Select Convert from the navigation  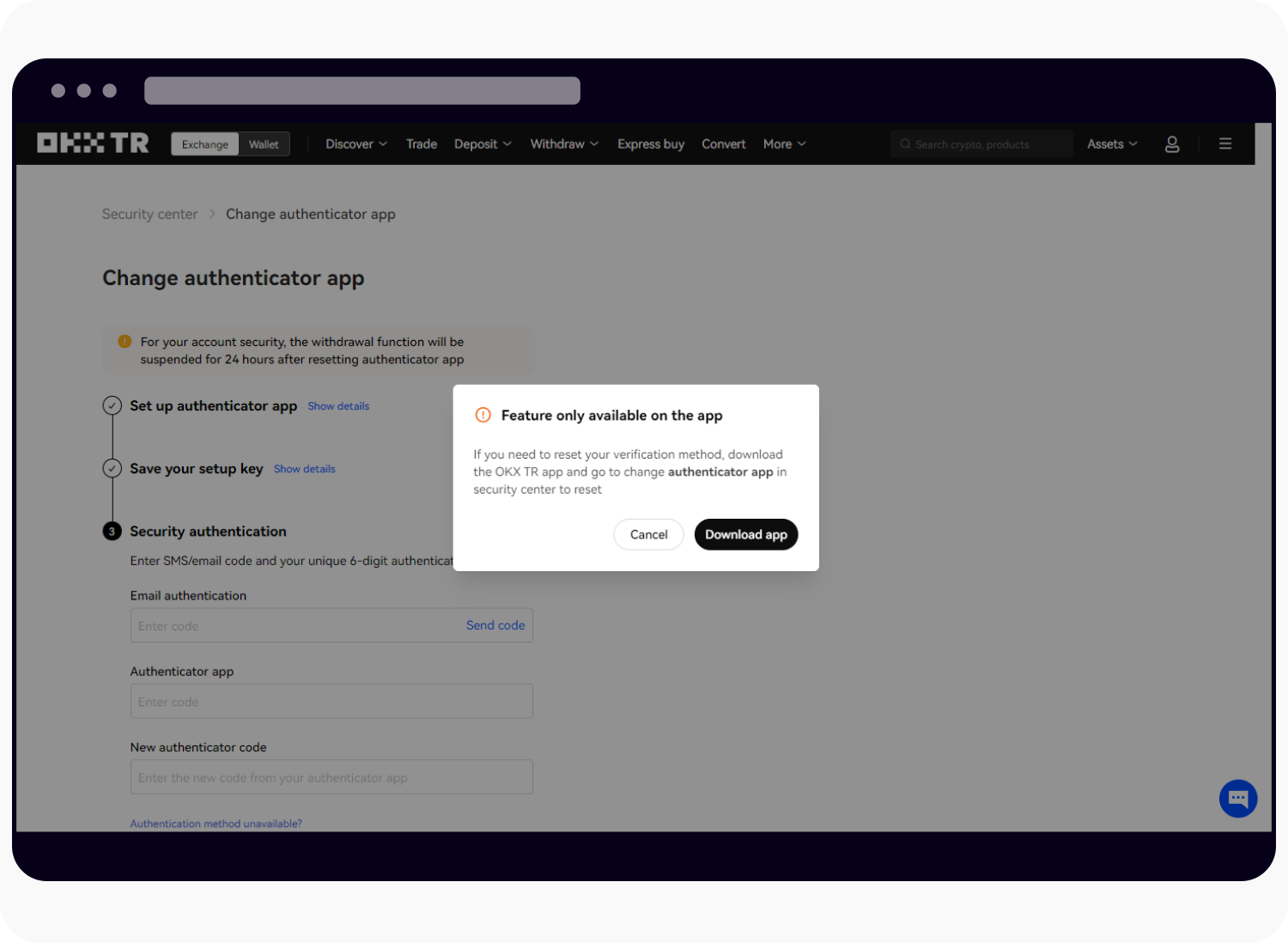[x=723, y=143]
